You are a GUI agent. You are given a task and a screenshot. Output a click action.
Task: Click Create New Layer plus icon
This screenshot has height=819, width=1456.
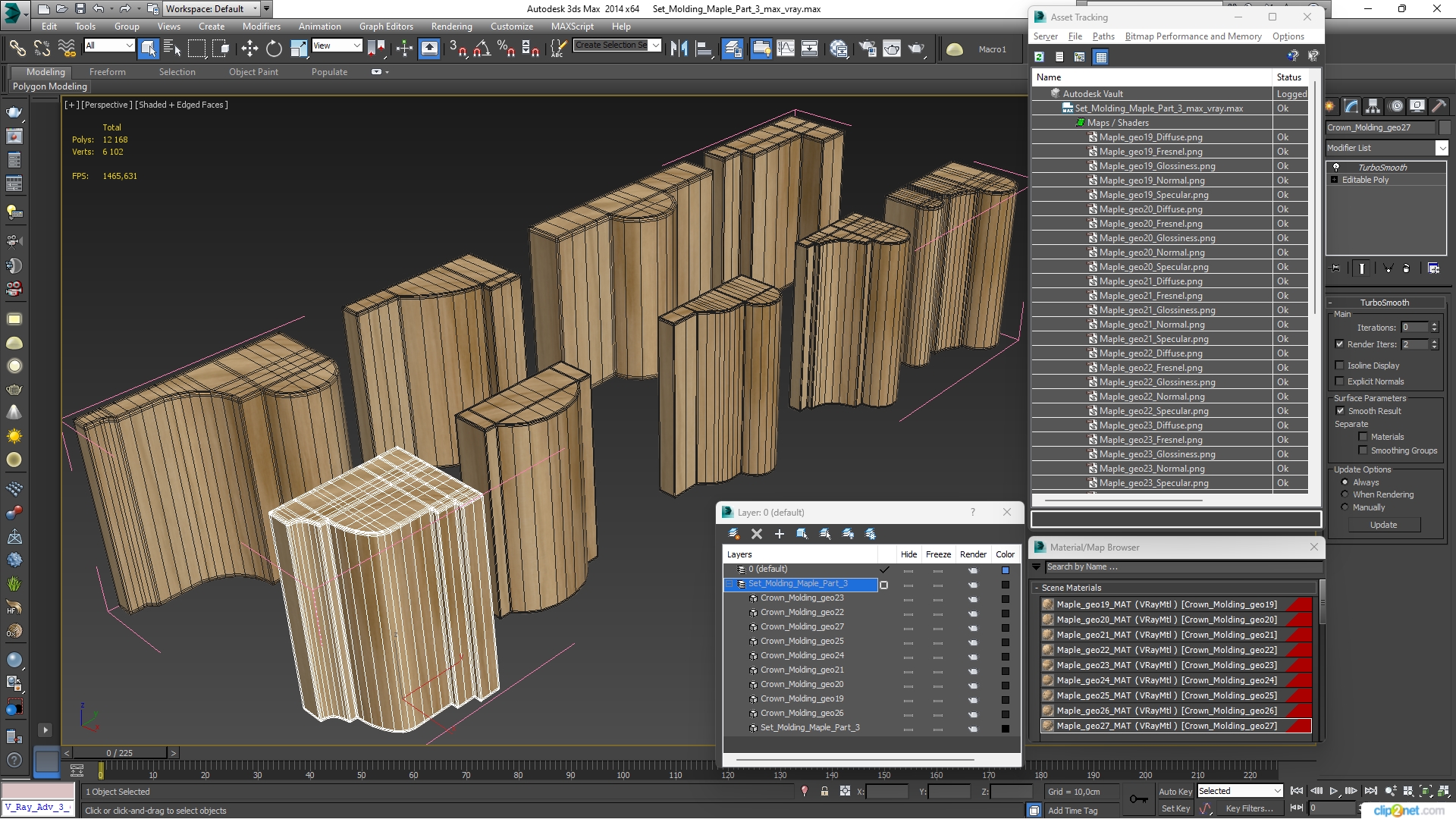tap(779, 534)
